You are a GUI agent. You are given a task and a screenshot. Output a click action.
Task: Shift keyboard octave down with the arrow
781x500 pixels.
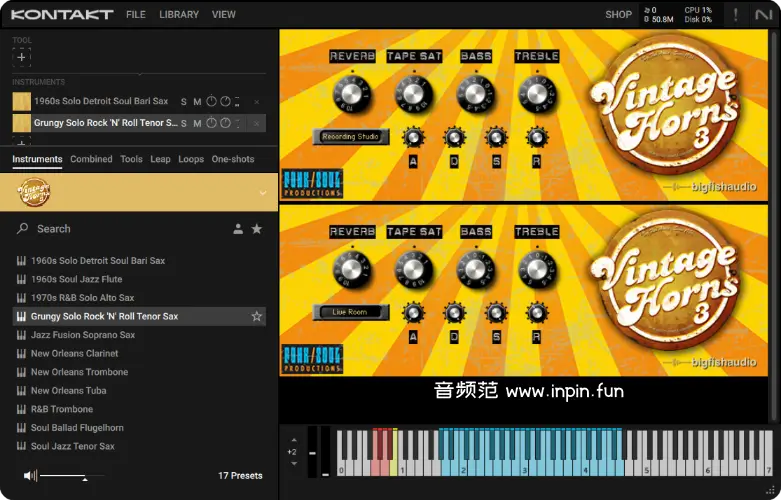click(x=294, y=464)
